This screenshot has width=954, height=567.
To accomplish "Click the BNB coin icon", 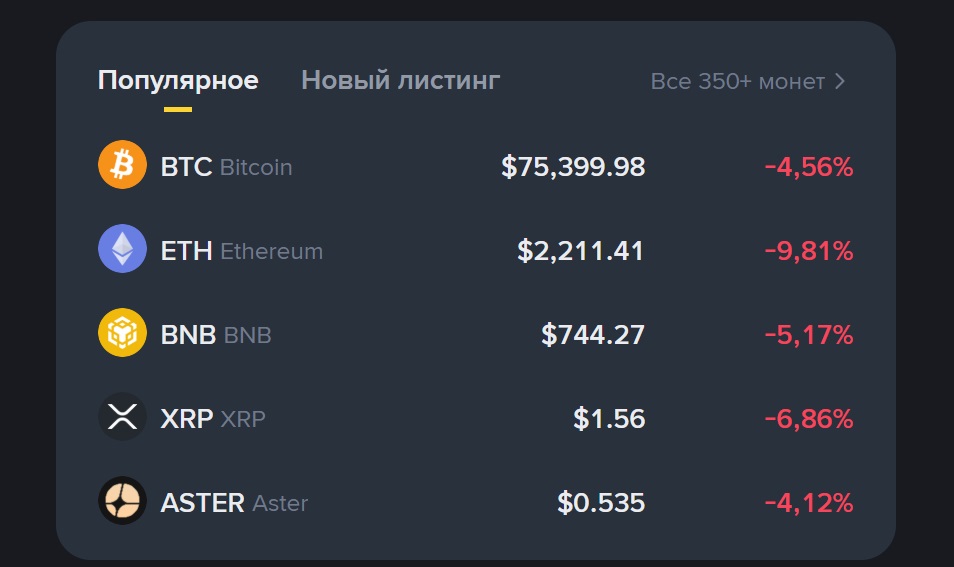I will click(122, 334).
